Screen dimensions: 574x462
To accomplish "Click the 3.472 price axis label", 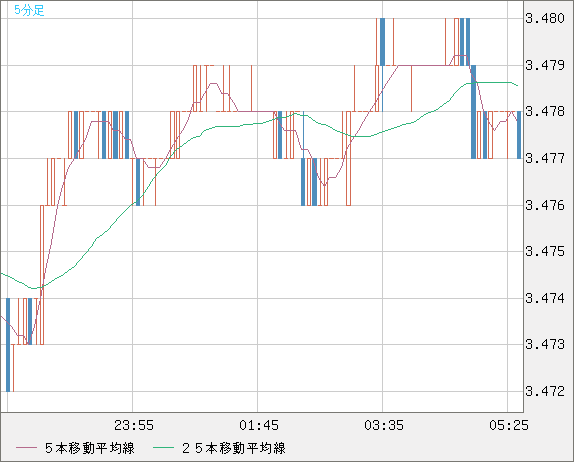I will [x=545, y=391].
